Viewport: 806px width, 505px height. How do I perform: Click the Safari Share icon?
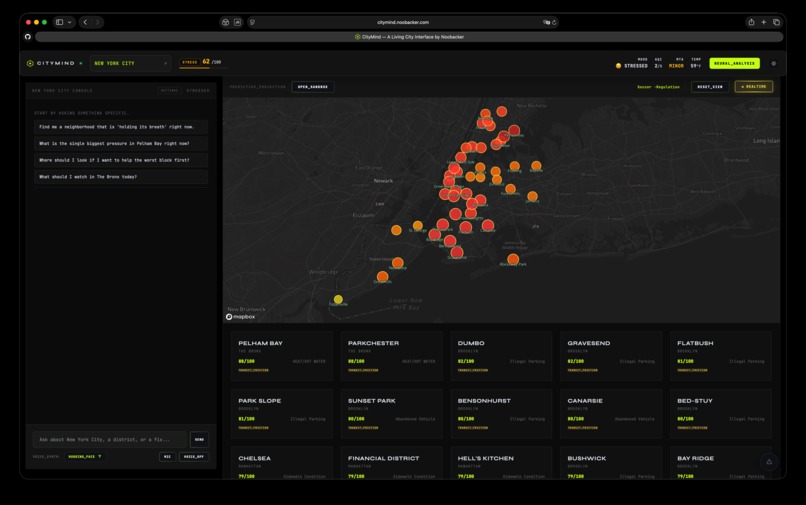tap(751, 22)
